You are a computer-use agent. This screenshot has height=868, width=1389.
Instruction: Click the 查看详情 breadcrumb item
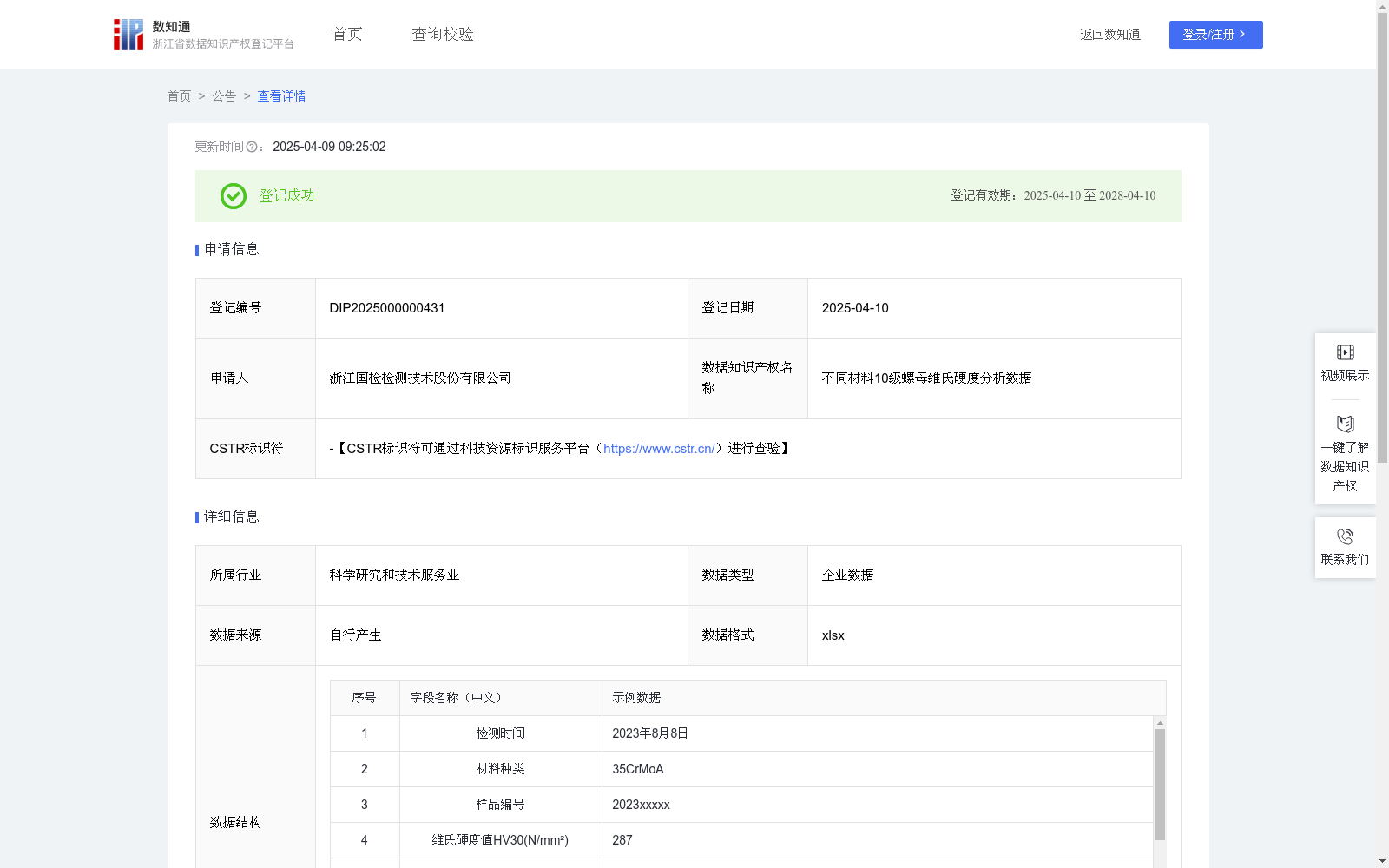281,96
